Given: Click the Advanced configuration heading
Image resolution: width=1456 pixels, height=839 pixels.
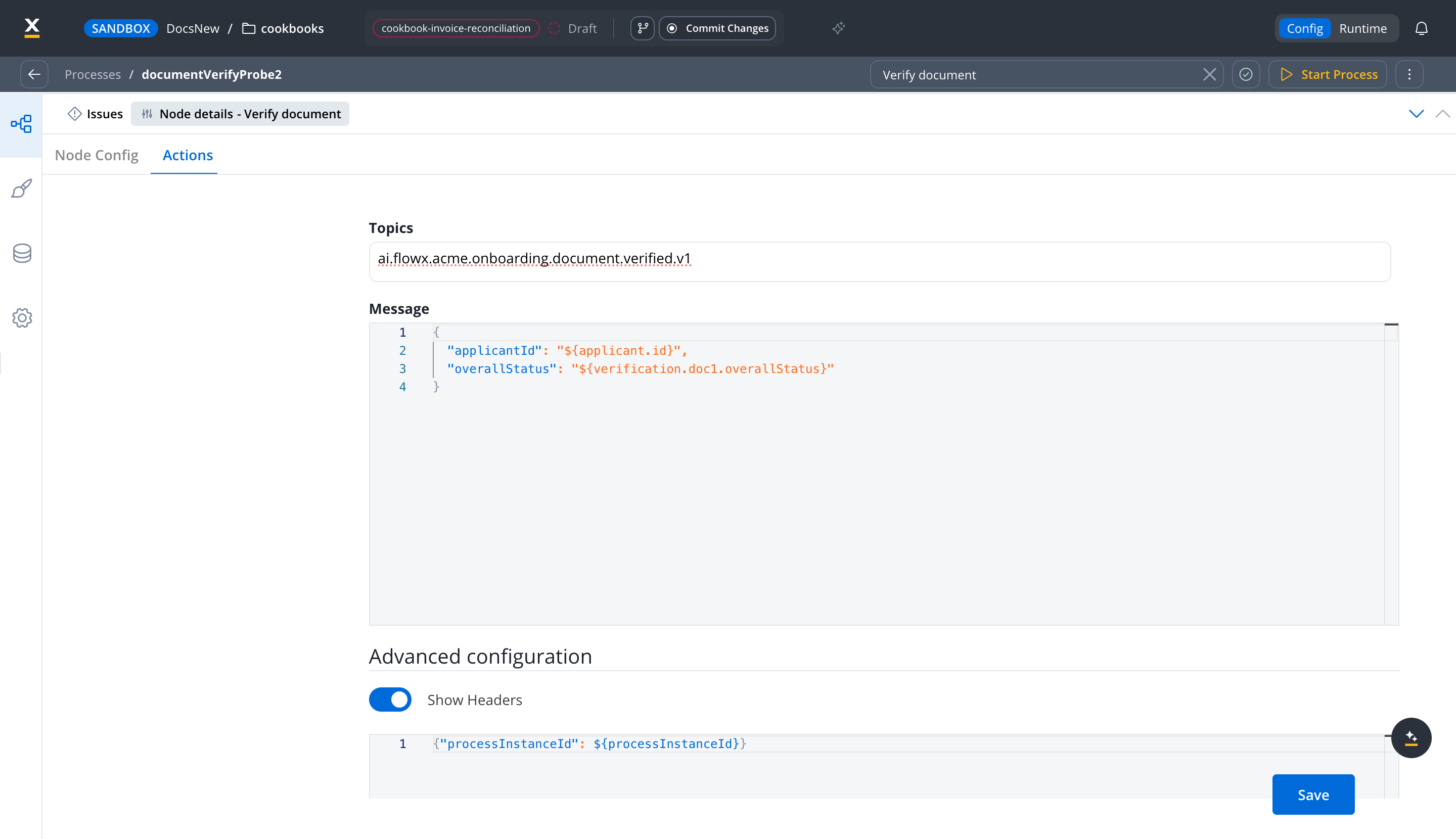Looking at the screenshot, I should pyautogui.click(x=480, y=657).
